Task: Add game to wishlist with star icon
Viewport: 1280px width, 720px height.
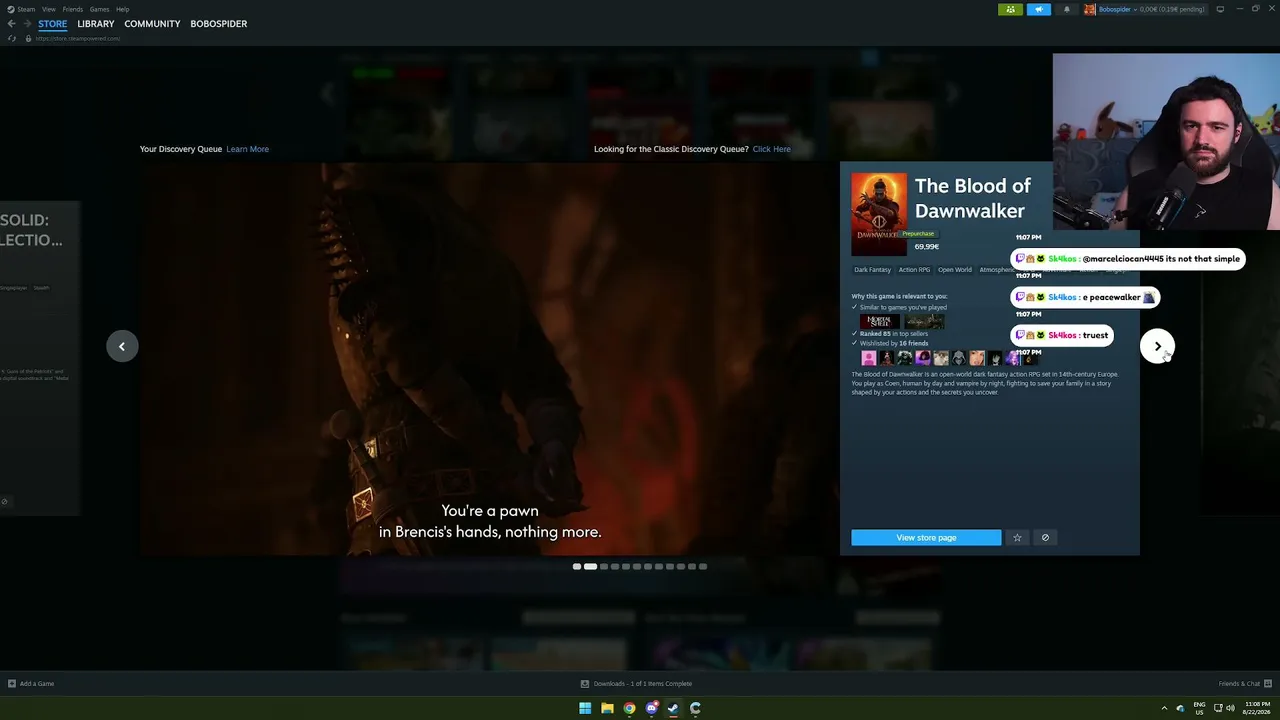Action: [x=1017, y=538]
